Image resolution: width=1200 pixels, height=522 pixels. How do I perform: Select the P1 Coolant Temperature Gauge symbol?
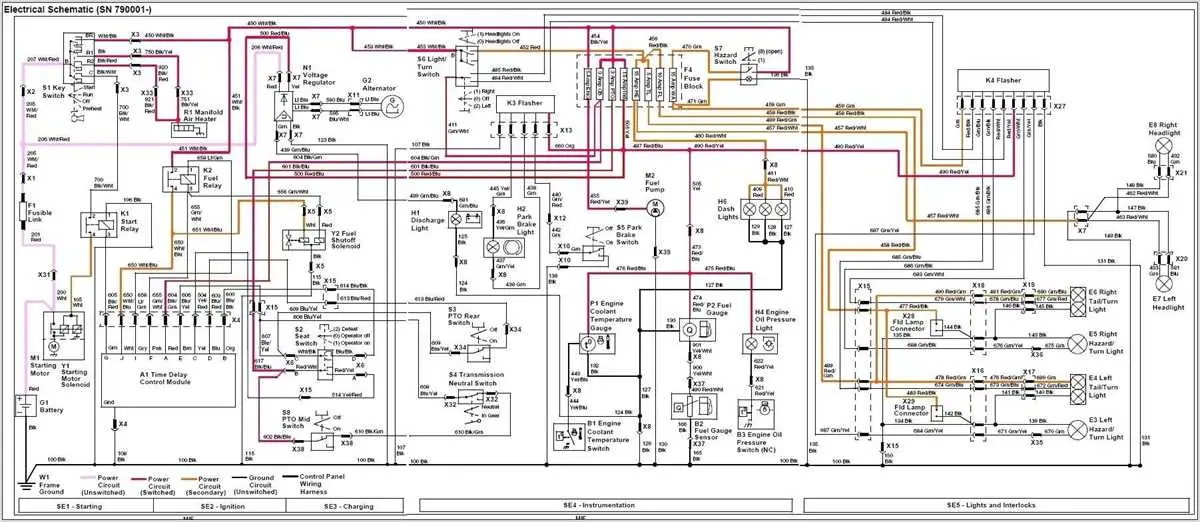[x=599, y=346]
